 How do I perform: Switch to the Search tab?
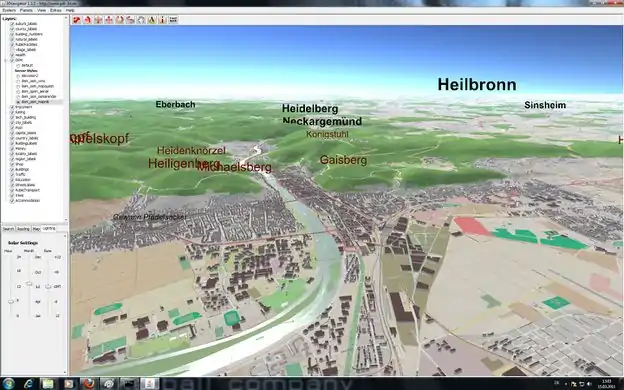click(8, 229)
